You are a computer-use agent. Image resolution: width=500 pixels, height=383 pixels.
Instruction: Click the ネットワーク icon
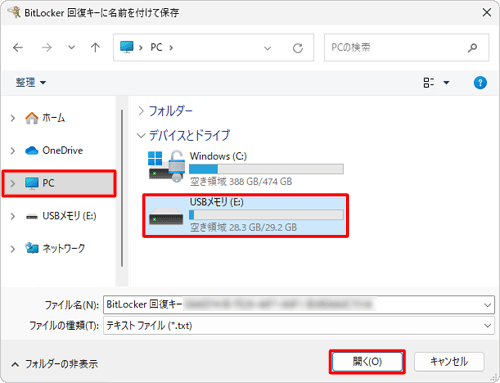pyautogui.click(x=32, y=248)
